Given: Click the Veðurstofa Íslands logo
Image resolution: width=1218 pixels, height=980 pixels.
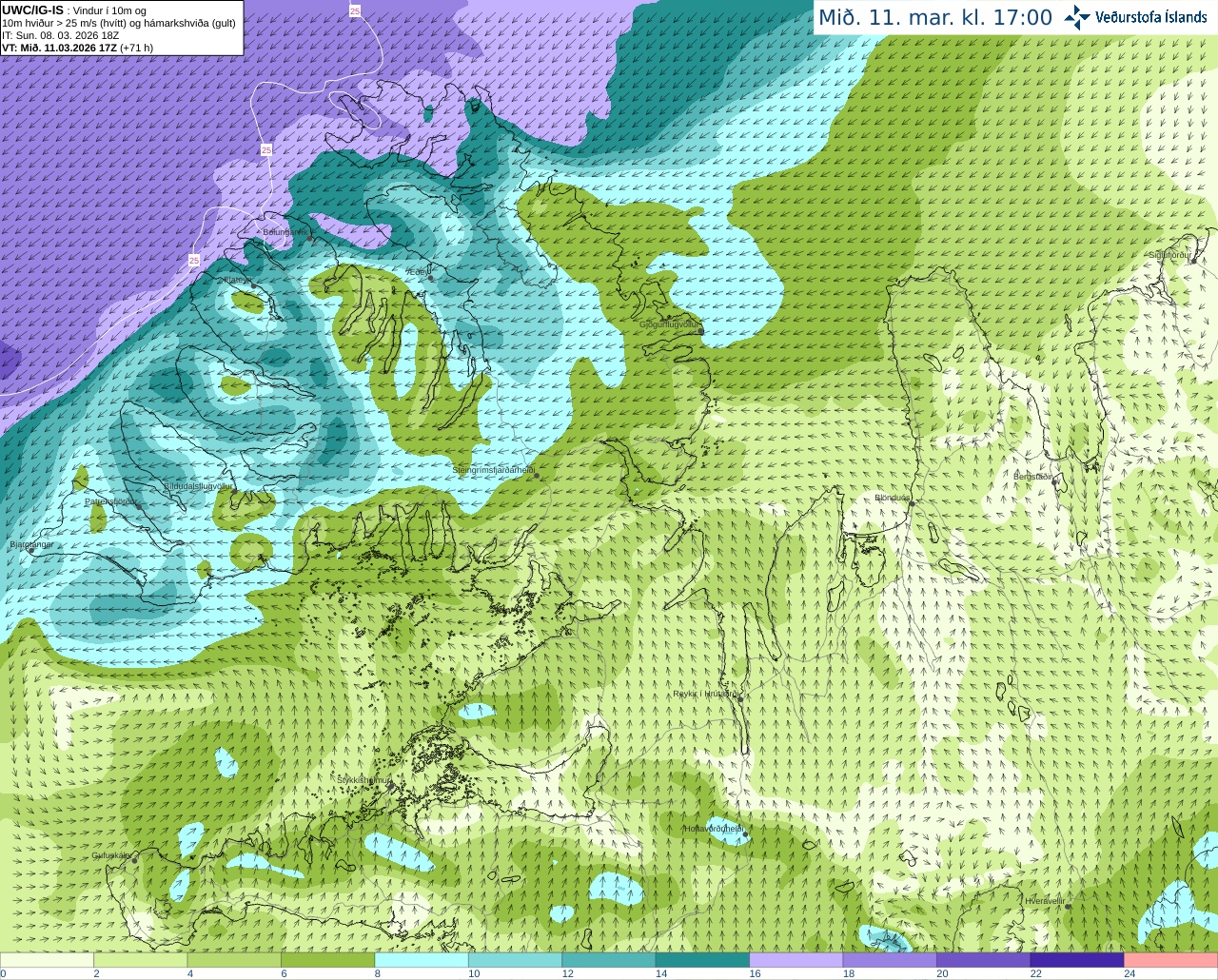Looking at the screenshot, I should (x=1135, y=17).
